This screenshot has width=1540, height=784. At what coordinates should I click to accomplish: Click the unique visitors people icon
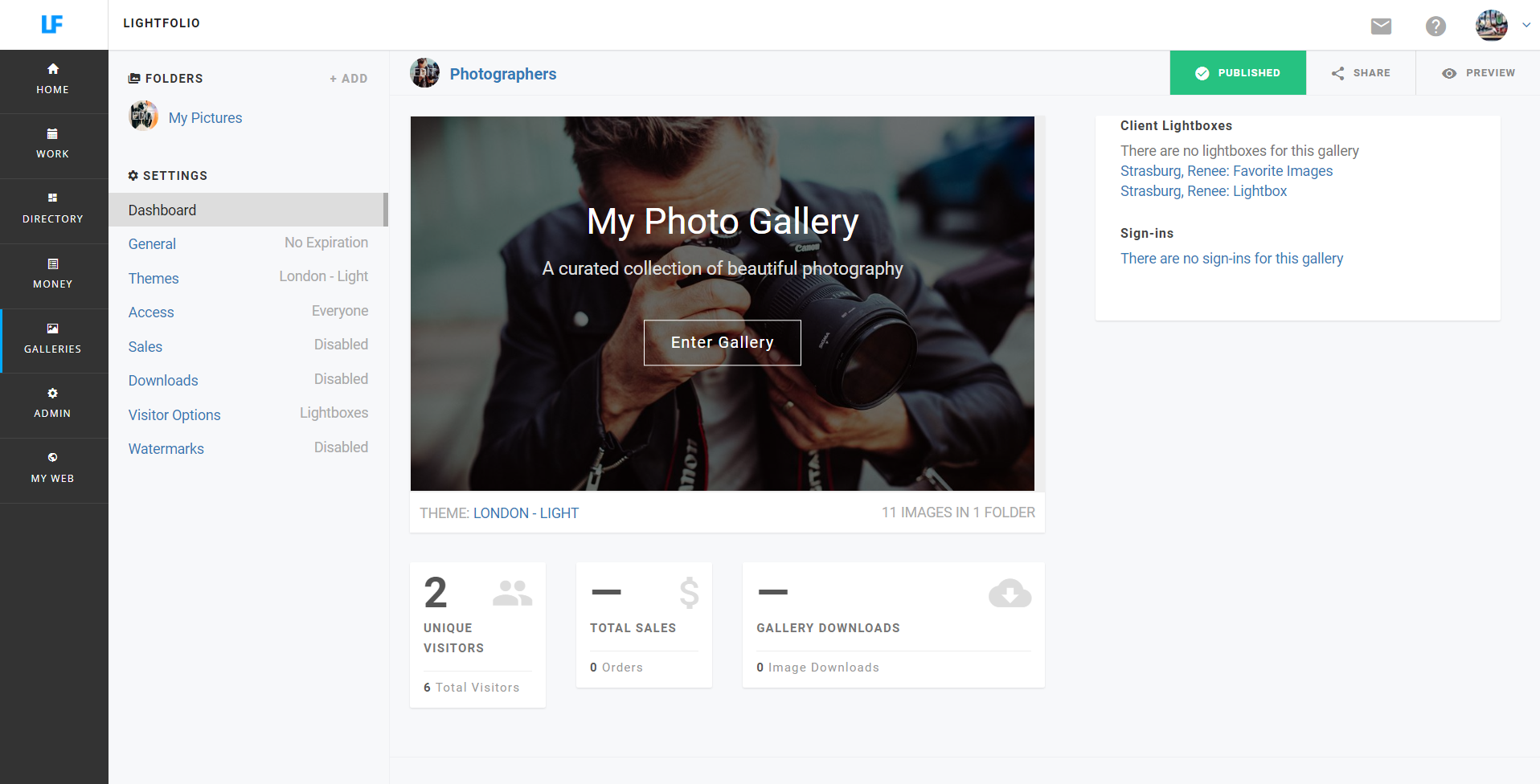[x=512, y=593]
